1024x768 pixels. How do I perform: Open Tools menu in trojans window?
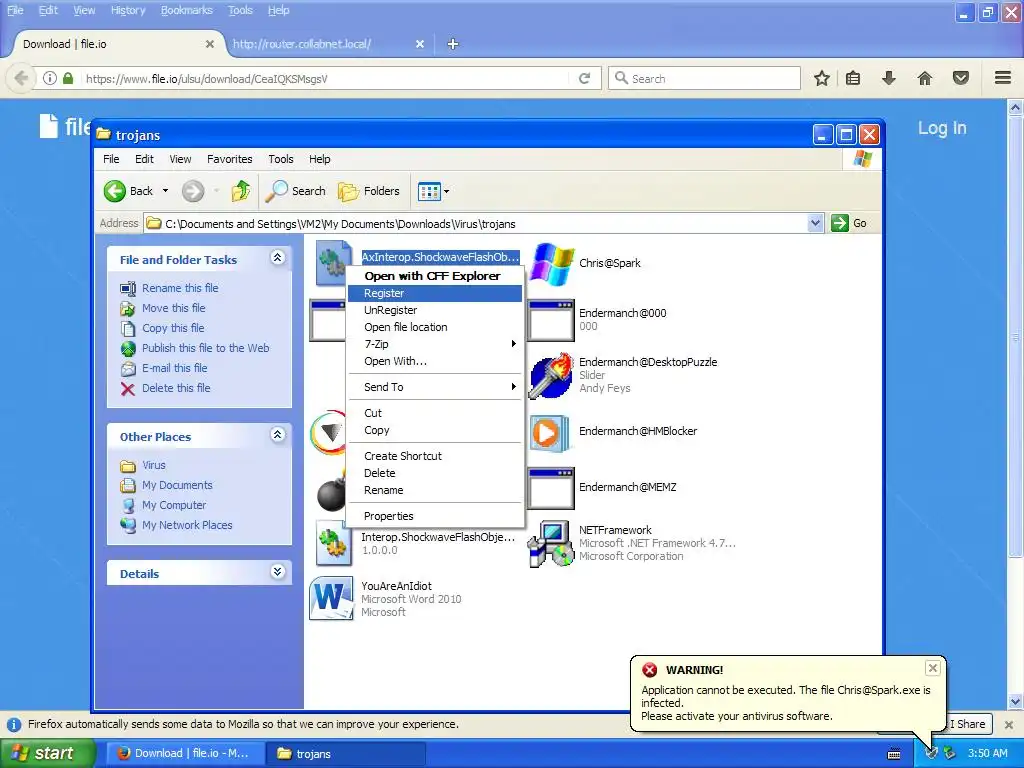pos(281,159)
